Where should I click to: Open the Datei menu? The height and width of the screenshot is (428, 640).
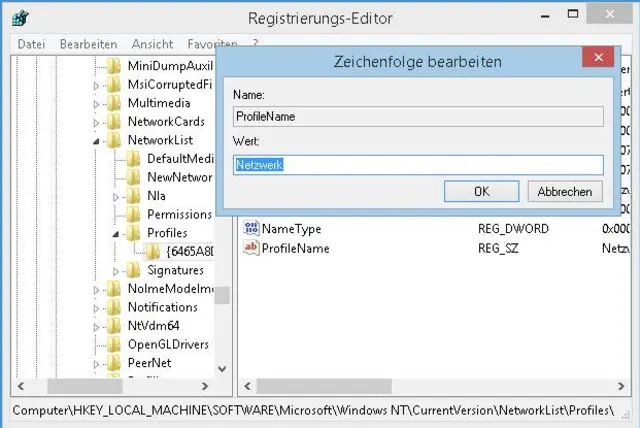pyautogui.click(x=31, y=44)
